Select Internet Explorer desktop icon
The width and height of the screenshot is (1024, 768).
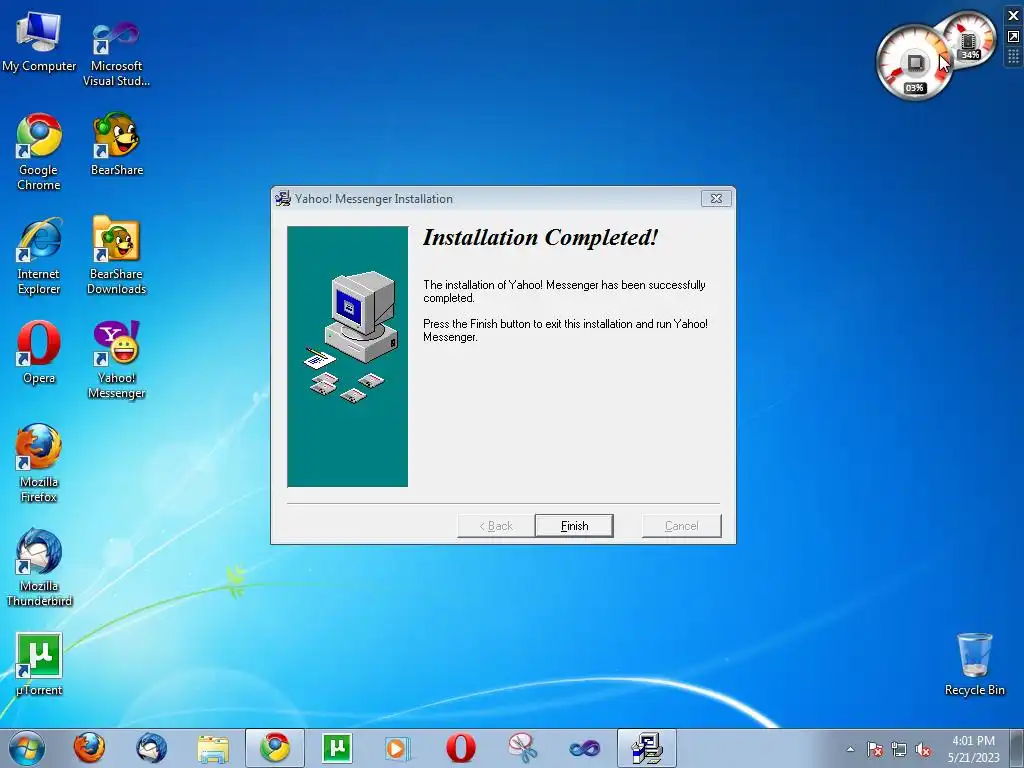39,256
